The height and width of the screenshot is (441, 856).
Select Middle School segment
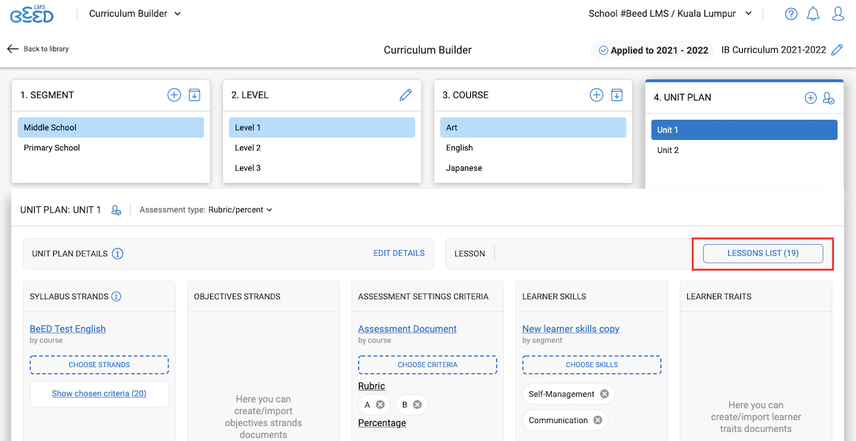pyautogui.click(x=111, y=128)
